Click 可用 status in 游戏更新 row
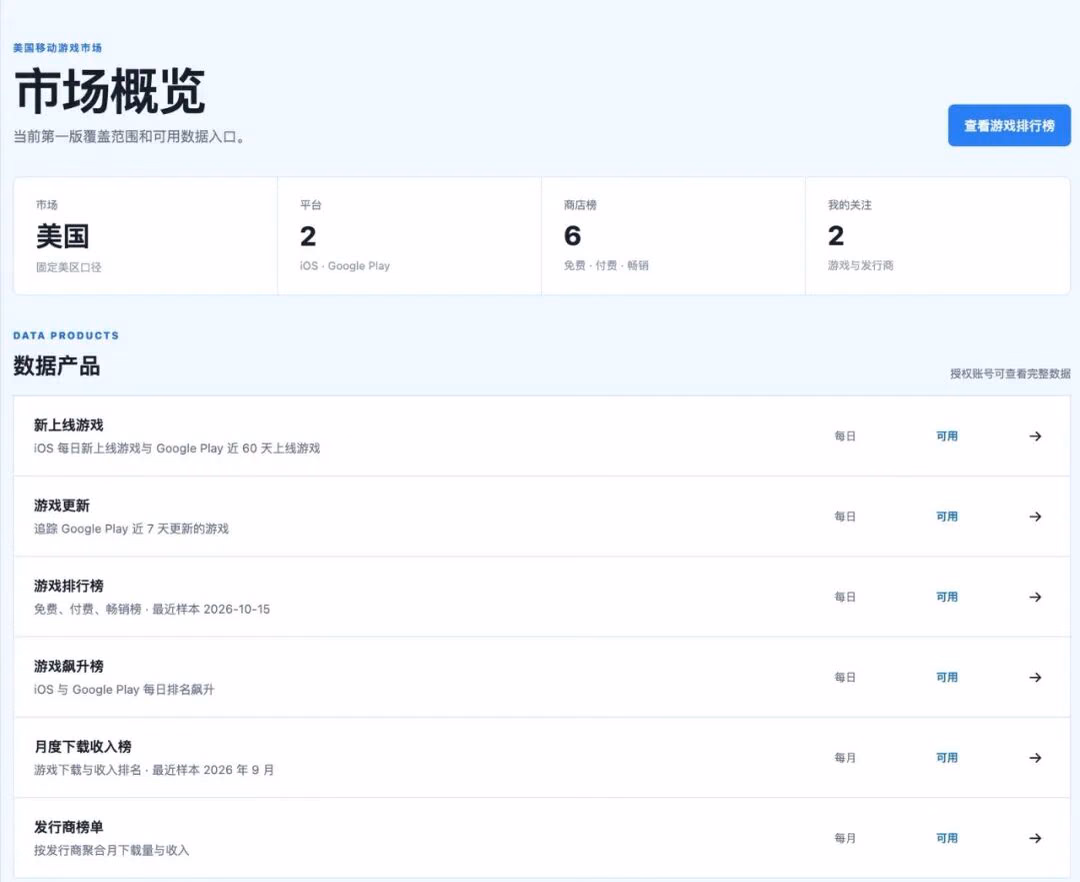This screenshot has width=1080, height=882. pyautogui.click(x=946, y=516)
